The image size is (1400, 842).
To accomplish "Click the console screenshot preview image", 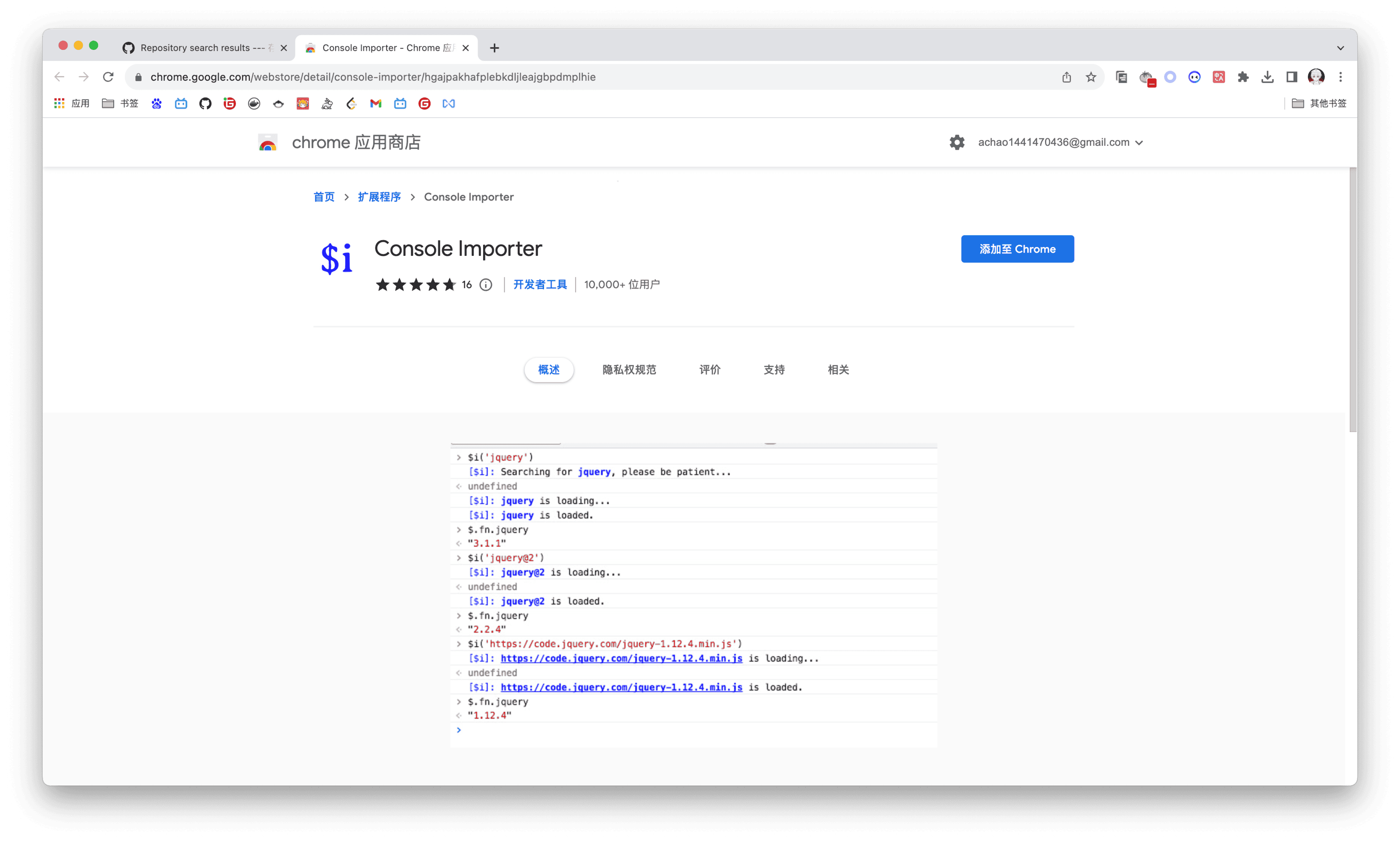I will [x=693, y=594].
